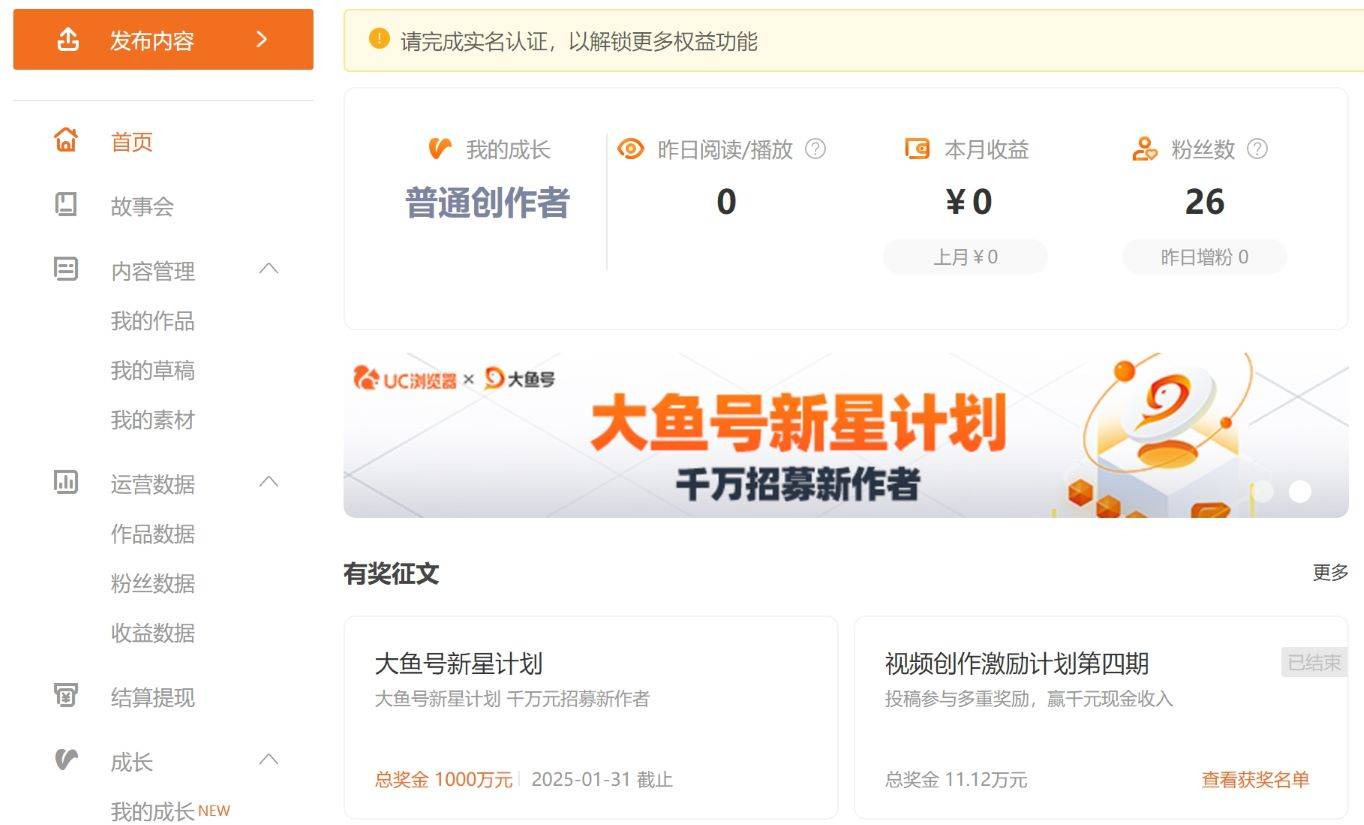Click the 2025-01-31 截止 deadline text

coord(602,779)
